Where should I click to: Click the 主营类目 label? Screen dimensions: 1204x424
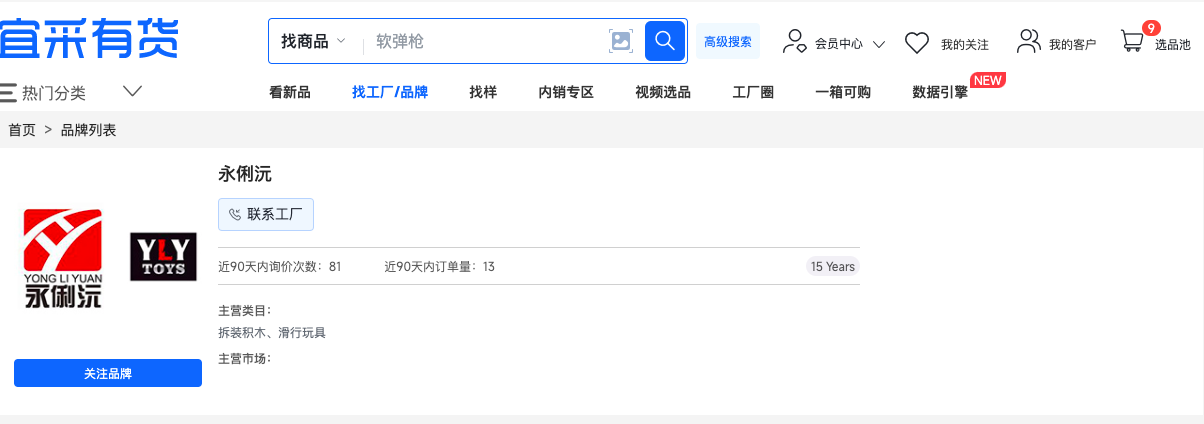tap(244, 311)
